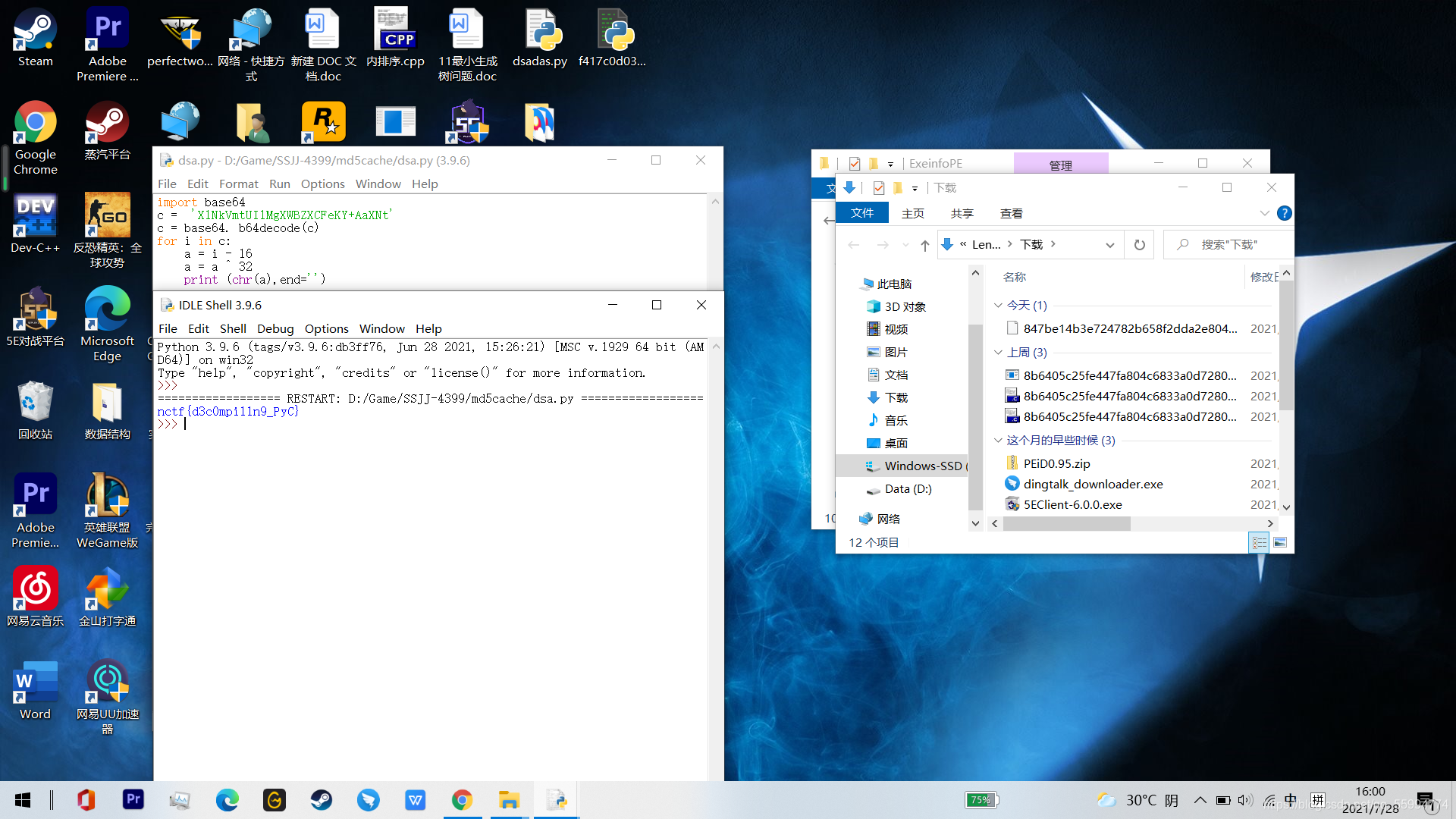Click the refresh icon in Explorer address bar

(1139, 245)
